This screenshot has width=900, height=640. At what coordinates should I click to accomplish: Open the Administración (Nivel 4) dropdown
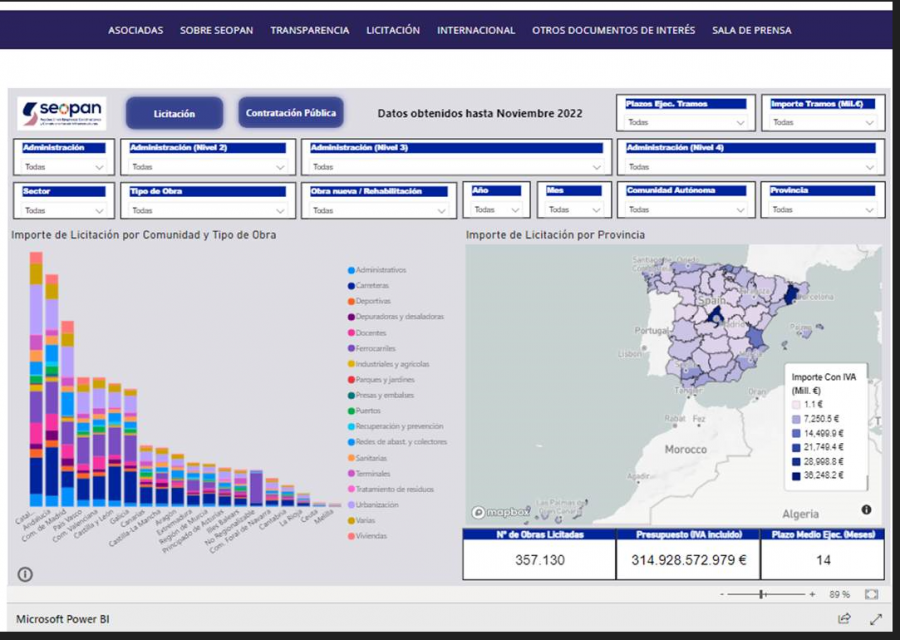[x=751, y=167]
